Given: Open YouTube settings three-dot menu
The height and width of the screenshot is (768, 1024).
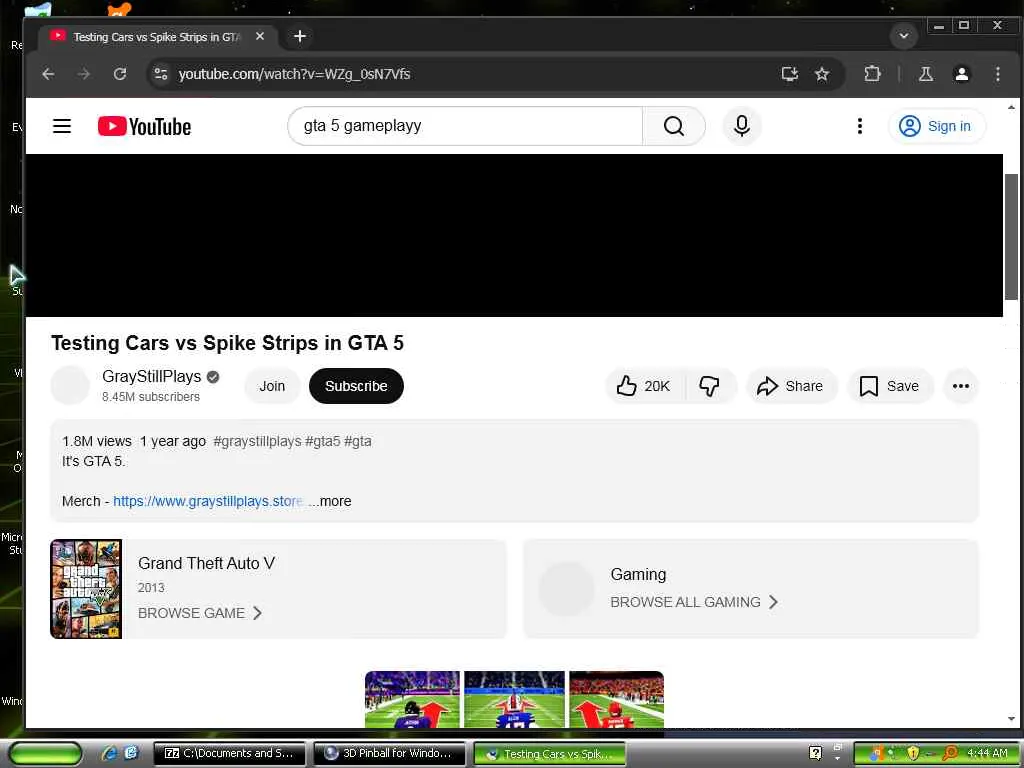Looking at the screenshot, I should (x=859, y=126).
